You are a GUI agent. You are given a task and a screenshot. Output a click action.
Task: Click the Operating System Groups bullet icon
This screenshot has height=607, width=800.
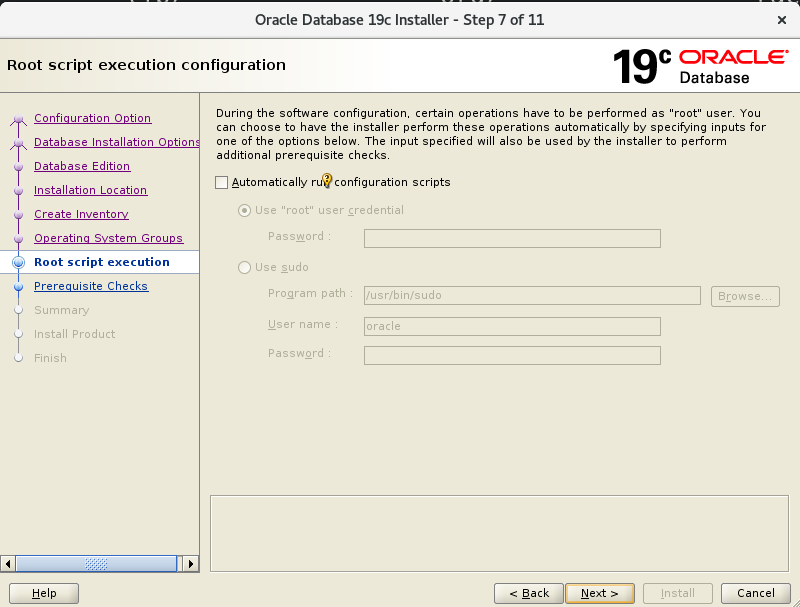pyautogui.click(x=18, y=238)
